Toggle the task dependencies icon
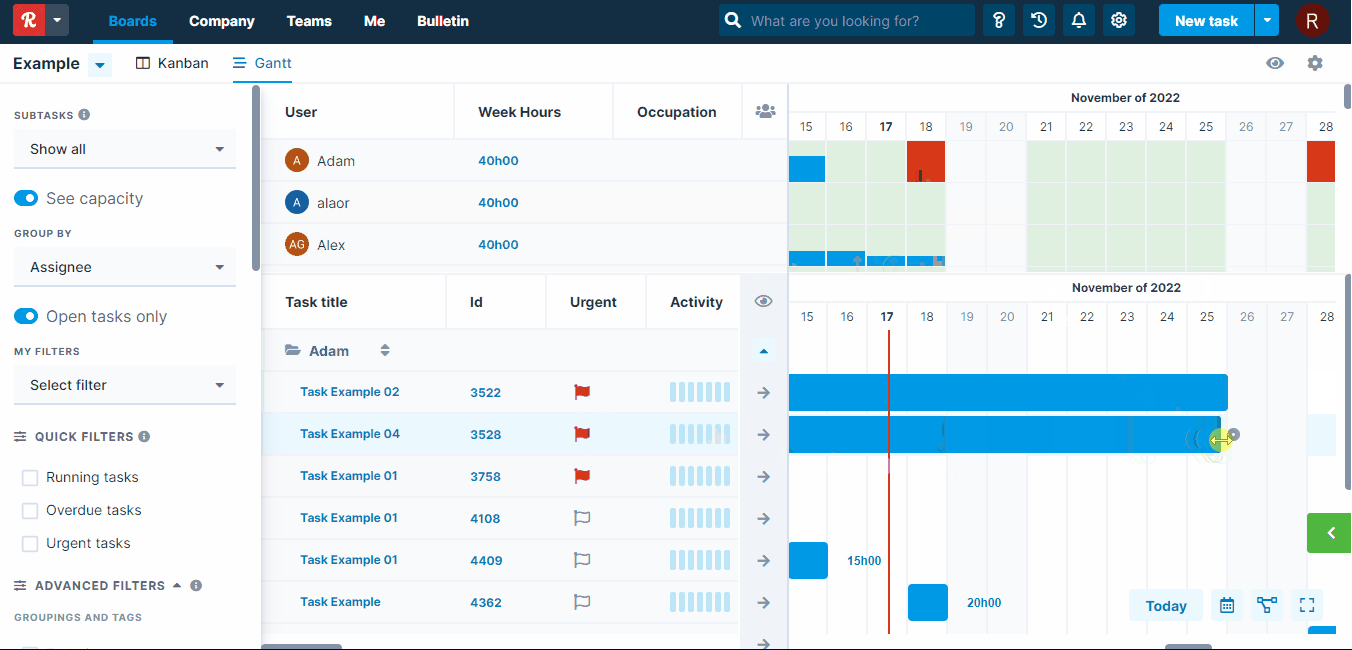The width and height of the screenshot is (1352, 650). (1267, 605)
